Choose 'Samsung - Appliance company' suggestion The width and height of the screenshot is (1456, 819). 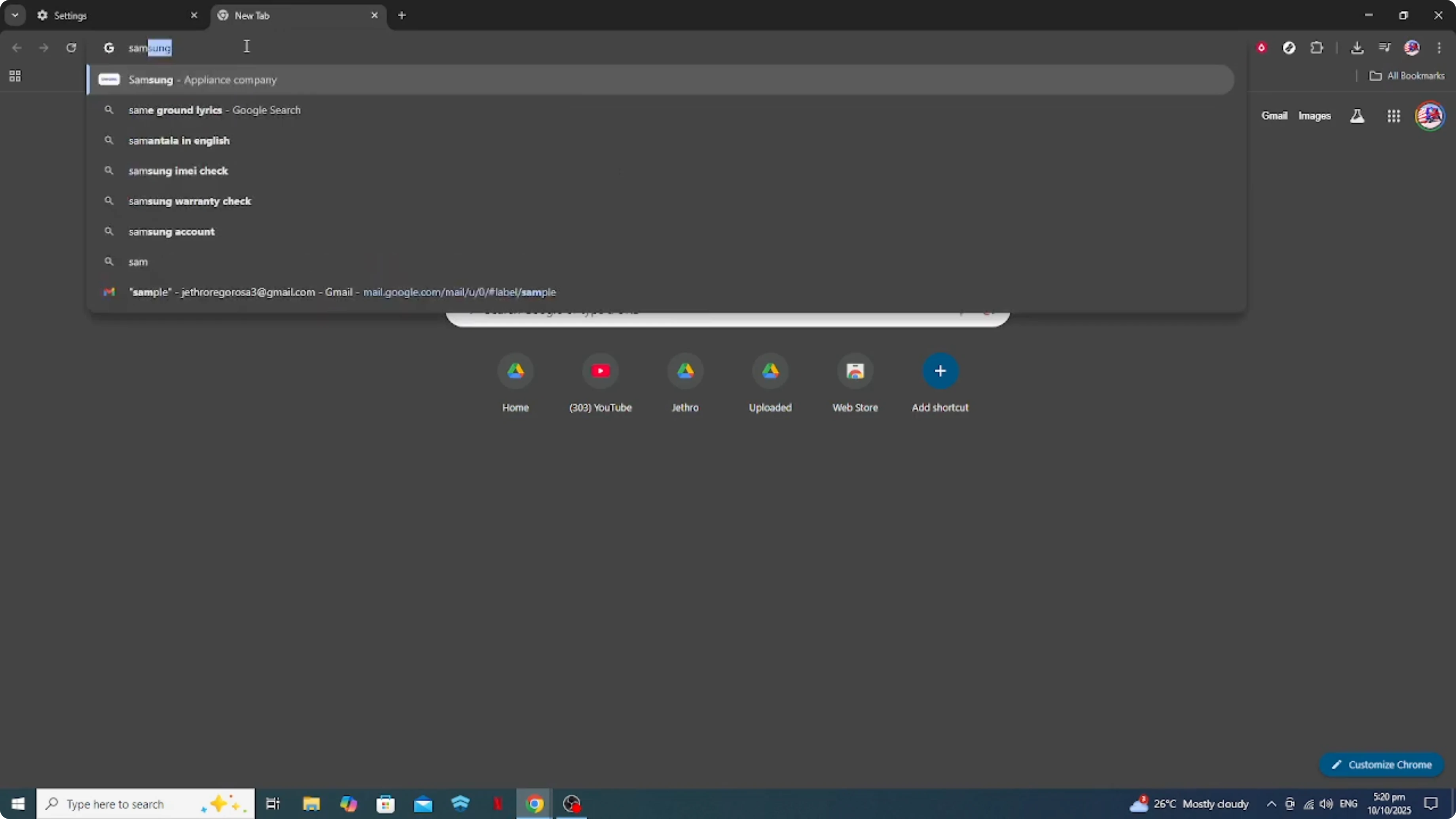pyautogui.click(x=660, y=80)
